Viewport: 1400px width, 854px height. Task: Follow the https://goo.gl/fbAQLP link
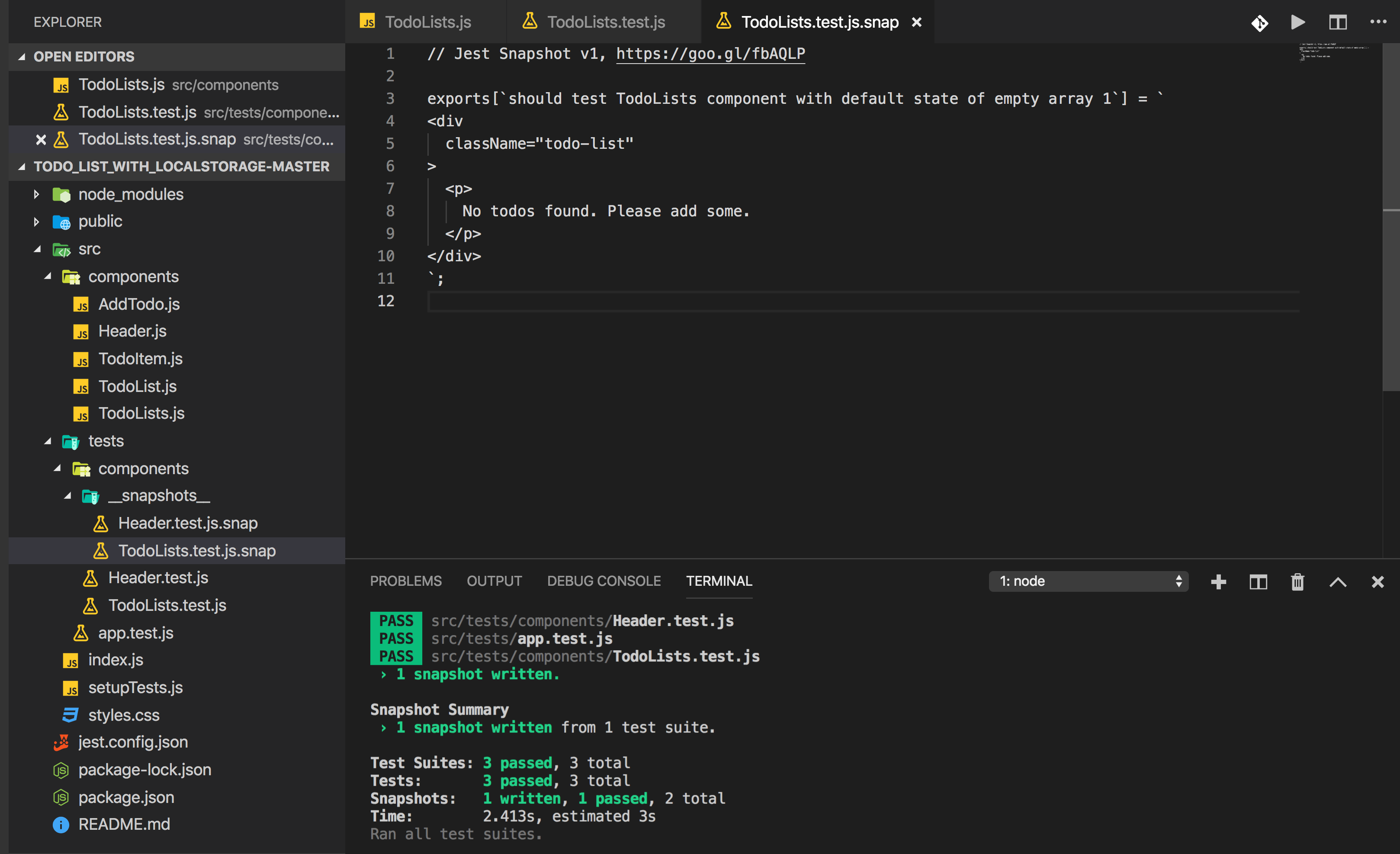(710, 53)
